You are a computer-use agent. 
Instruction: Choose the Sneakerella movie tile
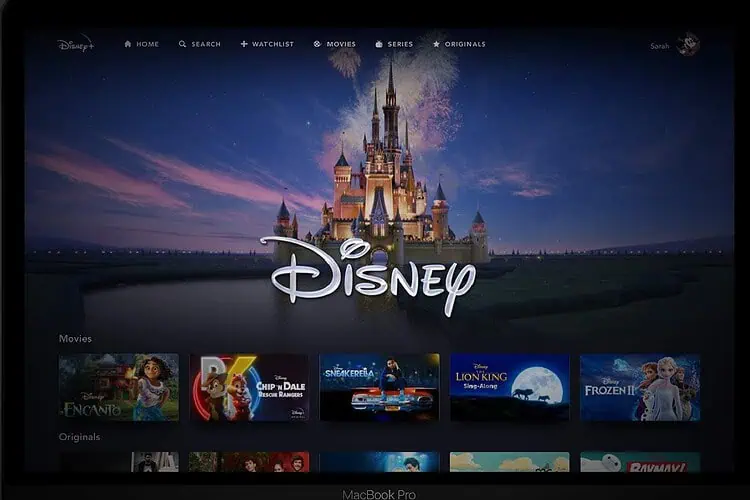[x=379, y=386]
